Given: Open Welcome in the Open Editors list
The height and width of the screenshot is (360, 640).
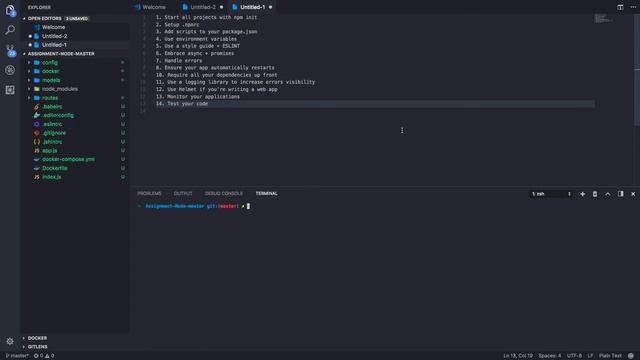Looking at the screenshot, I should (x=53, y=27).
